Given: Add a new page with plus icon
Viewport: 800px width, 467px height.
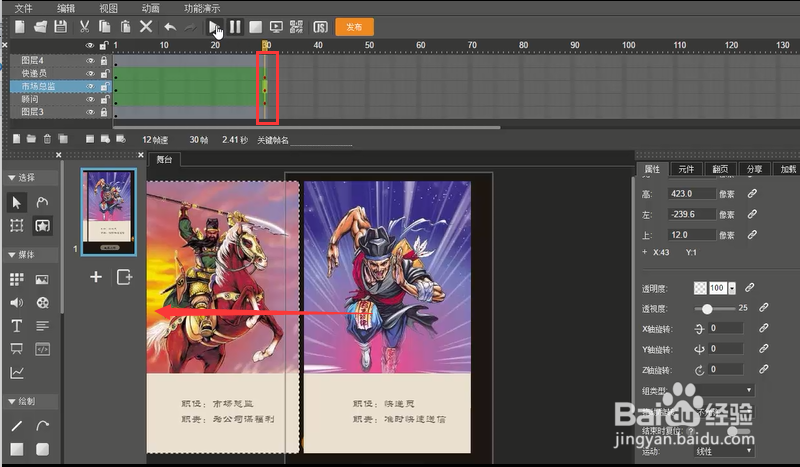Looking at the screenshot, I should click(96, 277).
